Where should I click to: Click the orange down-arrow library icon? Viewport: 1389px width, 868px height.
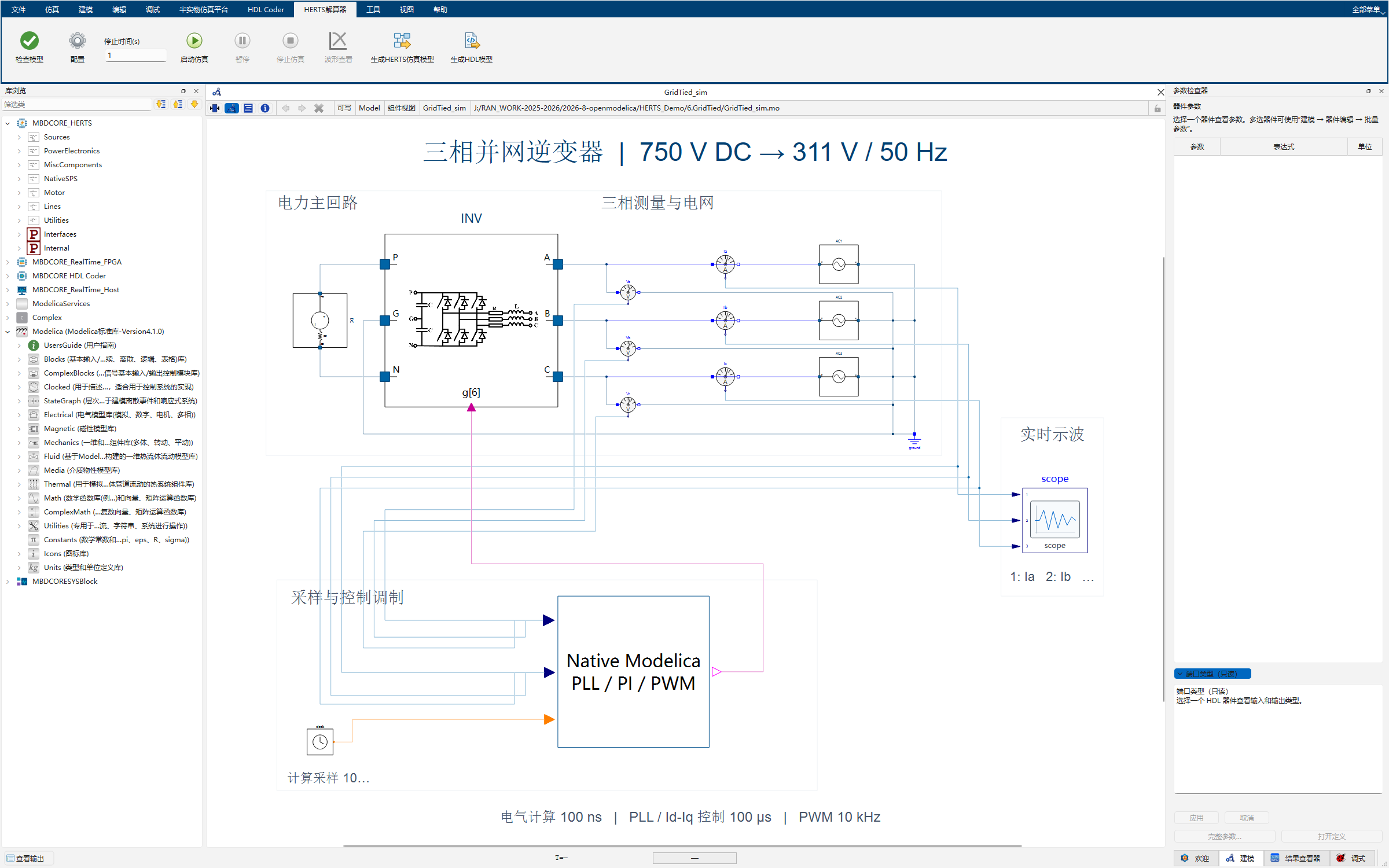(194, 105)
